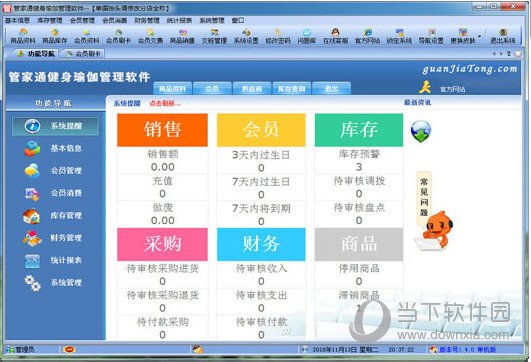Screen dimensions: 531x362
Task: Open the 官方网站 link in the header
Action: pyautogui.click(x=452, y=89)
